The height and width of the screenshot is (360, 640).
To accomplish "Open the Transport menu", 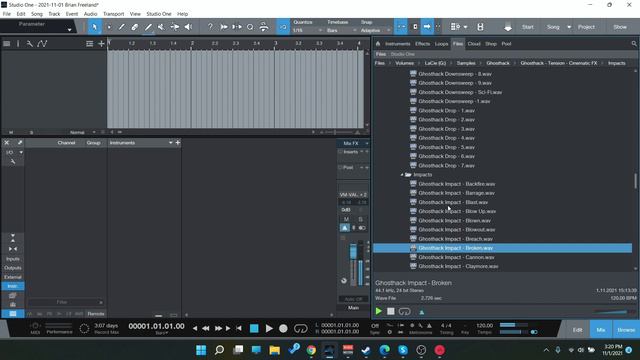I will coord(113,14).
